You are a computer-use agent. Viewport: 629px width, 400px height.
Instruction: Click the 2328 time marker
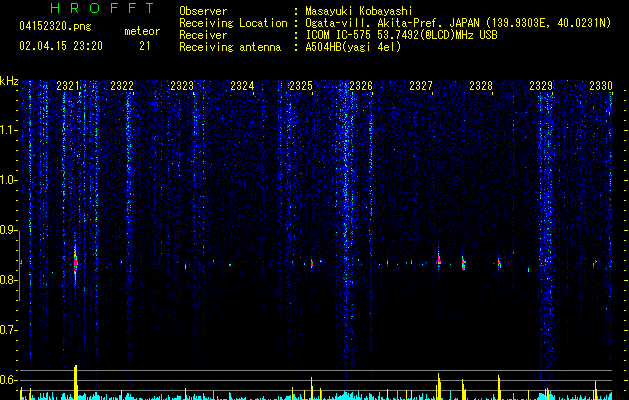(x=481, y=85)
